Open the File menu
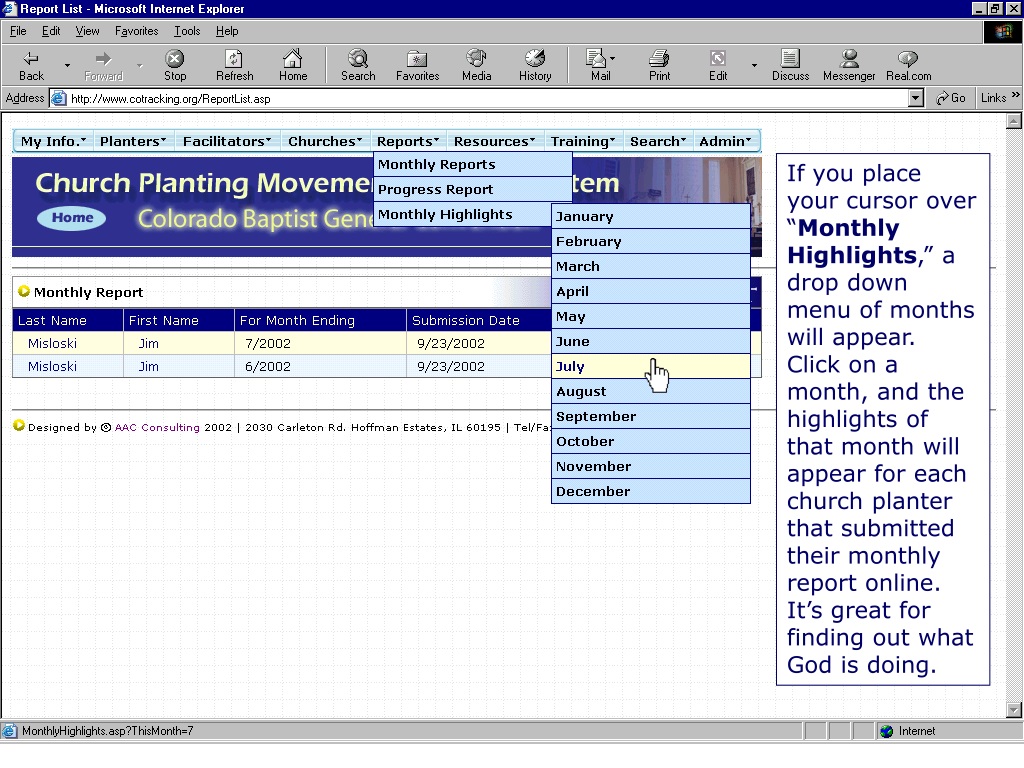 (x=18, y=31)
